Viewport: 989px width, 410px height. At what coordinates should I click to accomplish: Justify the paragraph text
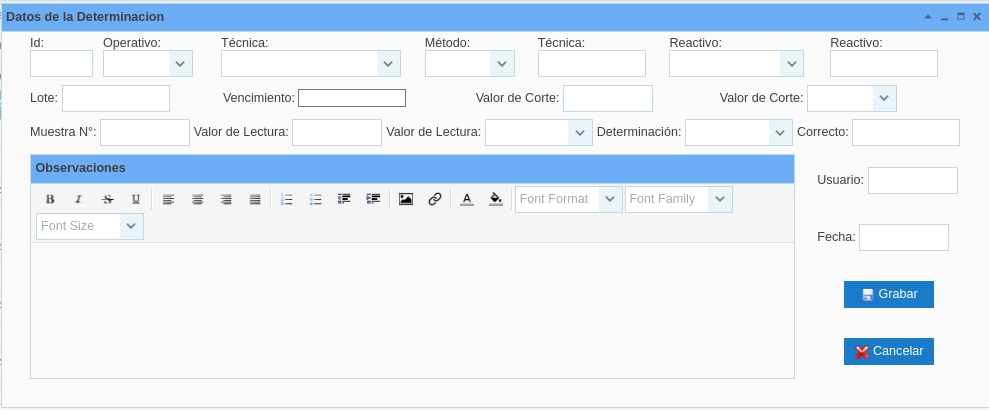(x=255, y=199)
